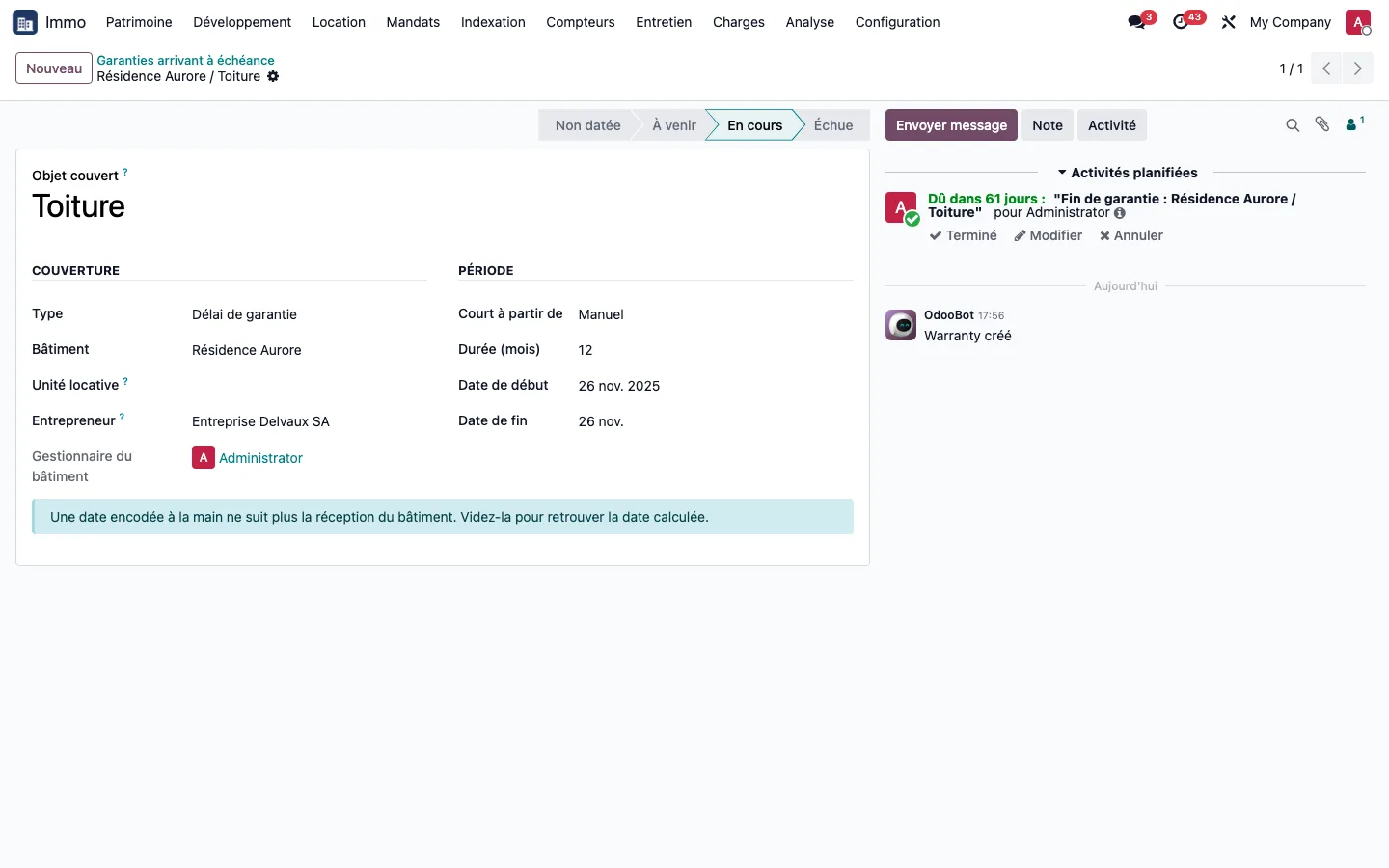The width and height of the screenshot is (1389, 868).
Task: Open the Configuration menu
Action: (897, 22)
